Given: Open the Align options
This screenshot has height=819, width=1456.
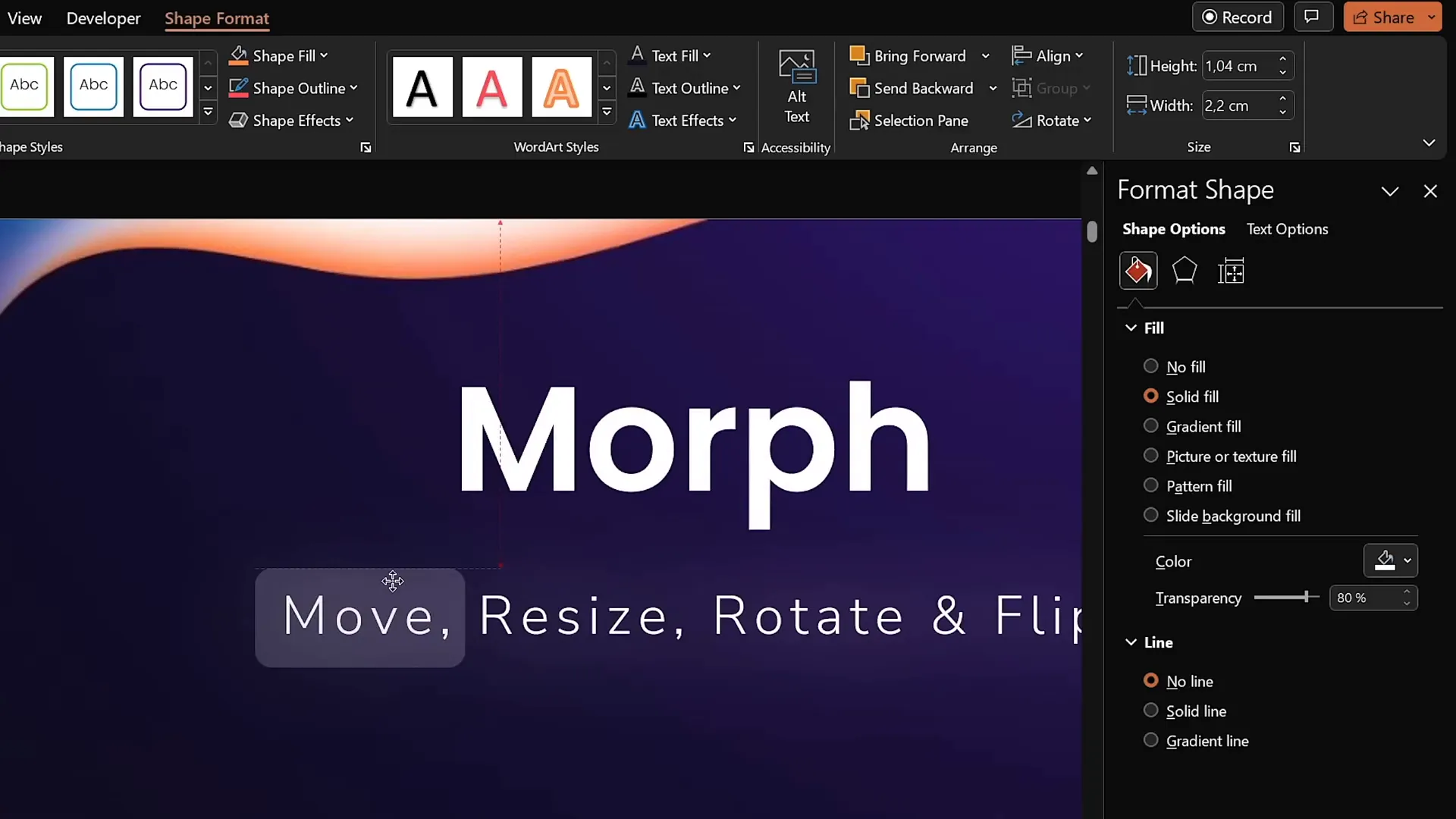Looking at the screenshot, I should (1047, 55).
